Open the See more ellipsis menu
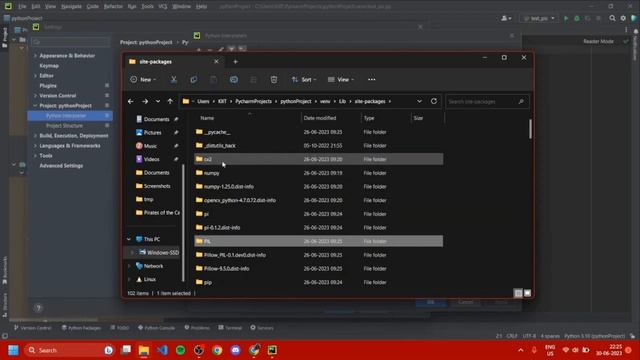The image size is (640, 360). 371,80
